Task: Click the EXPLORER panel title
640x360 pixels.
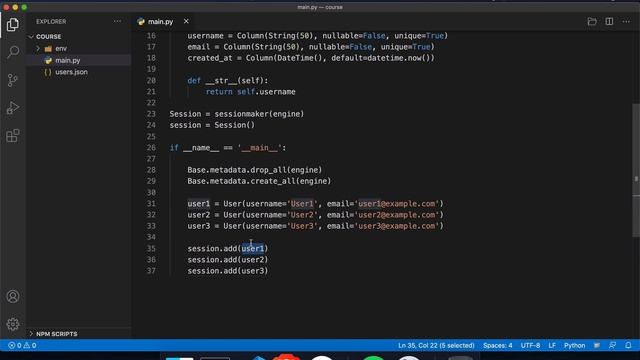Action: tap(51, 21)
